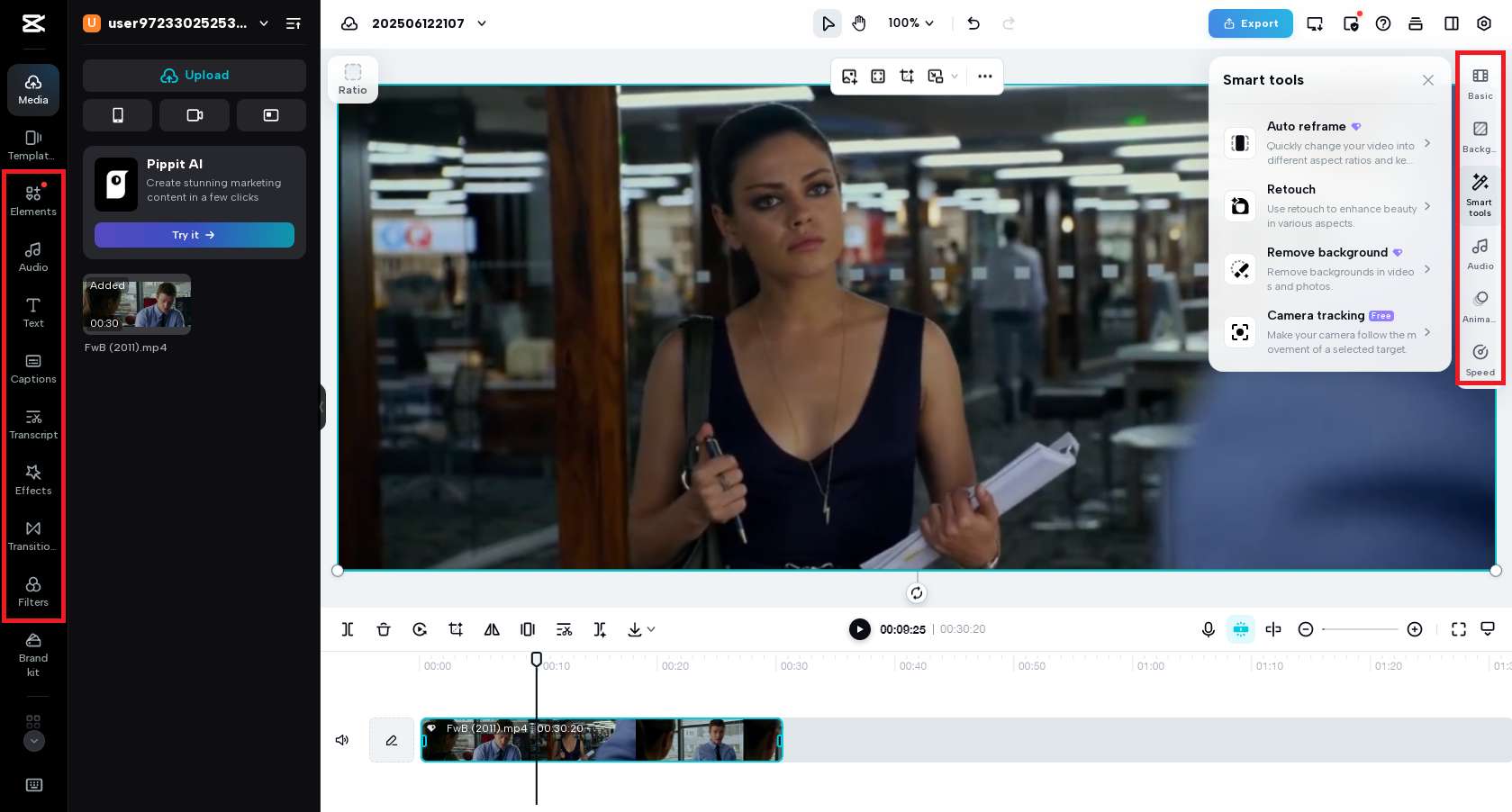Start camera recording from the media panel
Viewport: 1512px width, 812px height.
click(195, 115)
